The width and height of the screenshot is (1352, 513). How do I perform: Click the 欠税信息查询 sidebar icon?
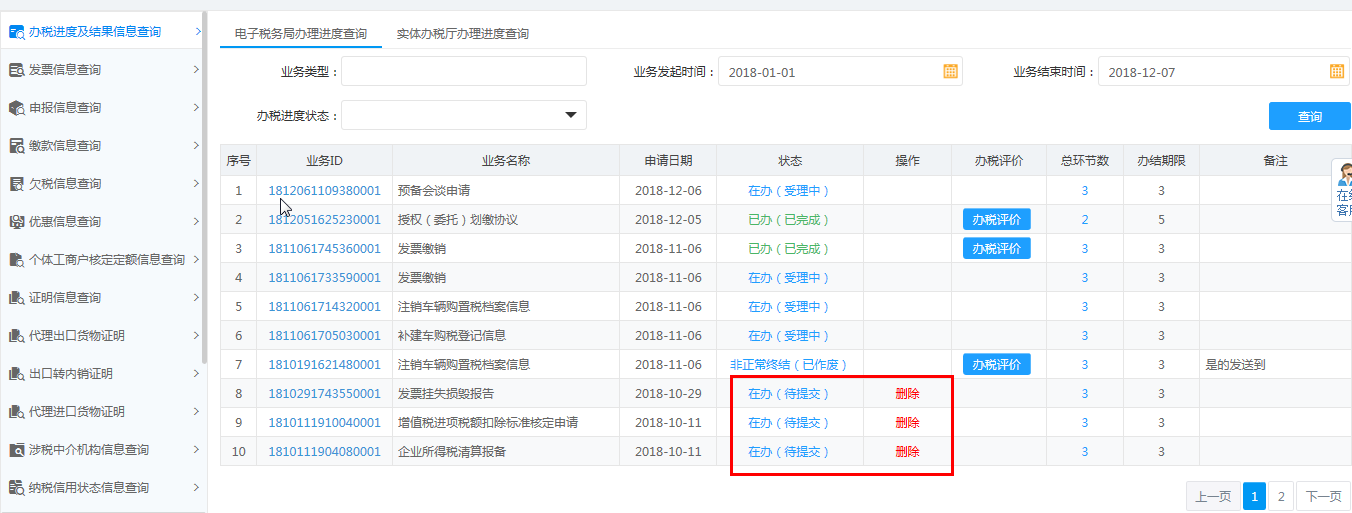click(x=17, y=184)
